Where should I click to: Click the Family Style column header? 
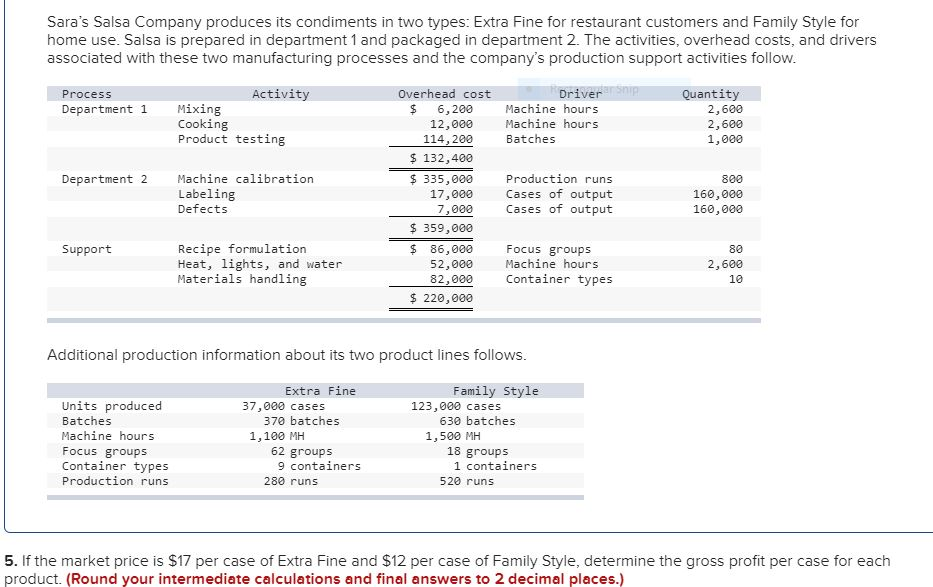[497, 390]
